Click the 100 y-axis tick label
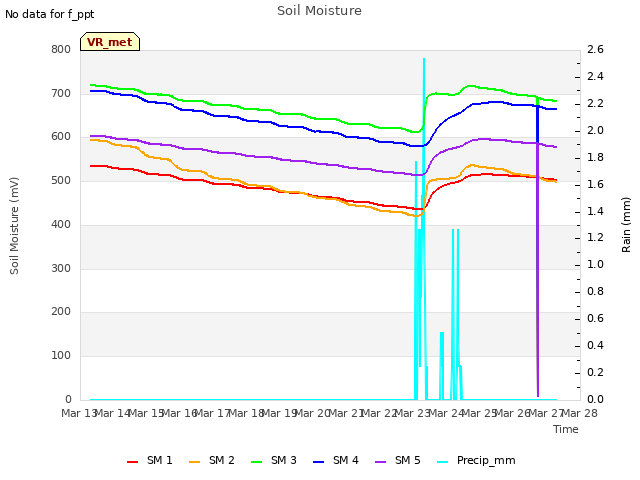Viewport: 640px width, 480px height. tap(61, 356)
